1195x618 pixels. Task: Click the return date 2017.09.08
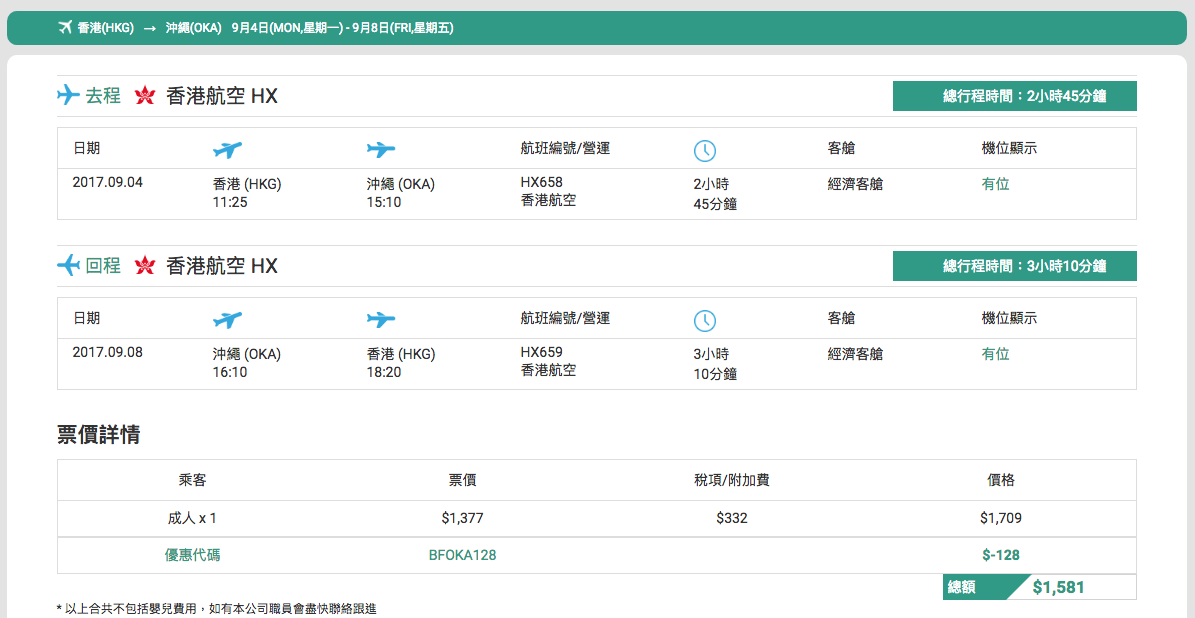pyautogui.click(x=107, y=352)
